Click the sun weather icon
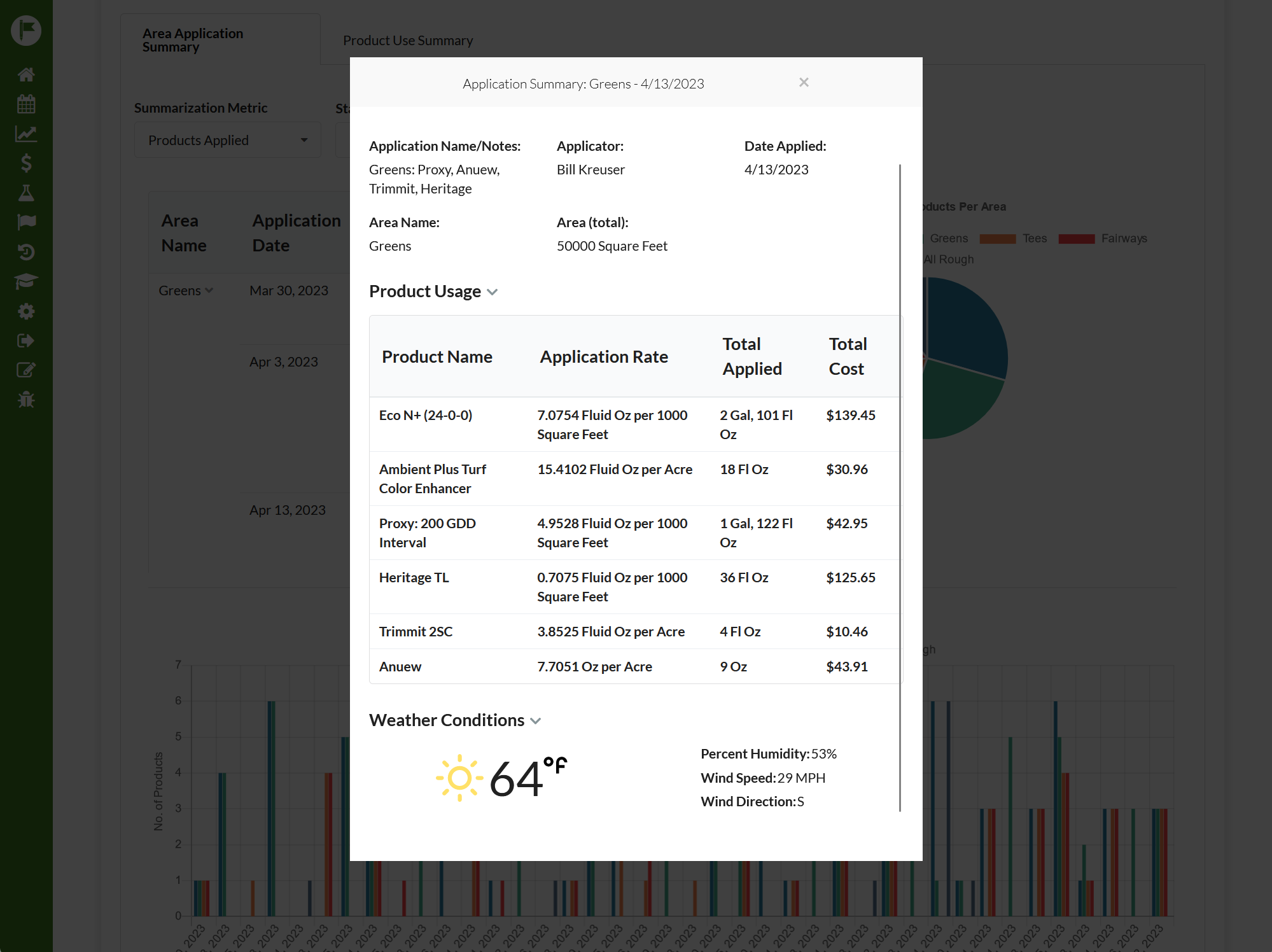1272x952 pixels. (459, 778)
